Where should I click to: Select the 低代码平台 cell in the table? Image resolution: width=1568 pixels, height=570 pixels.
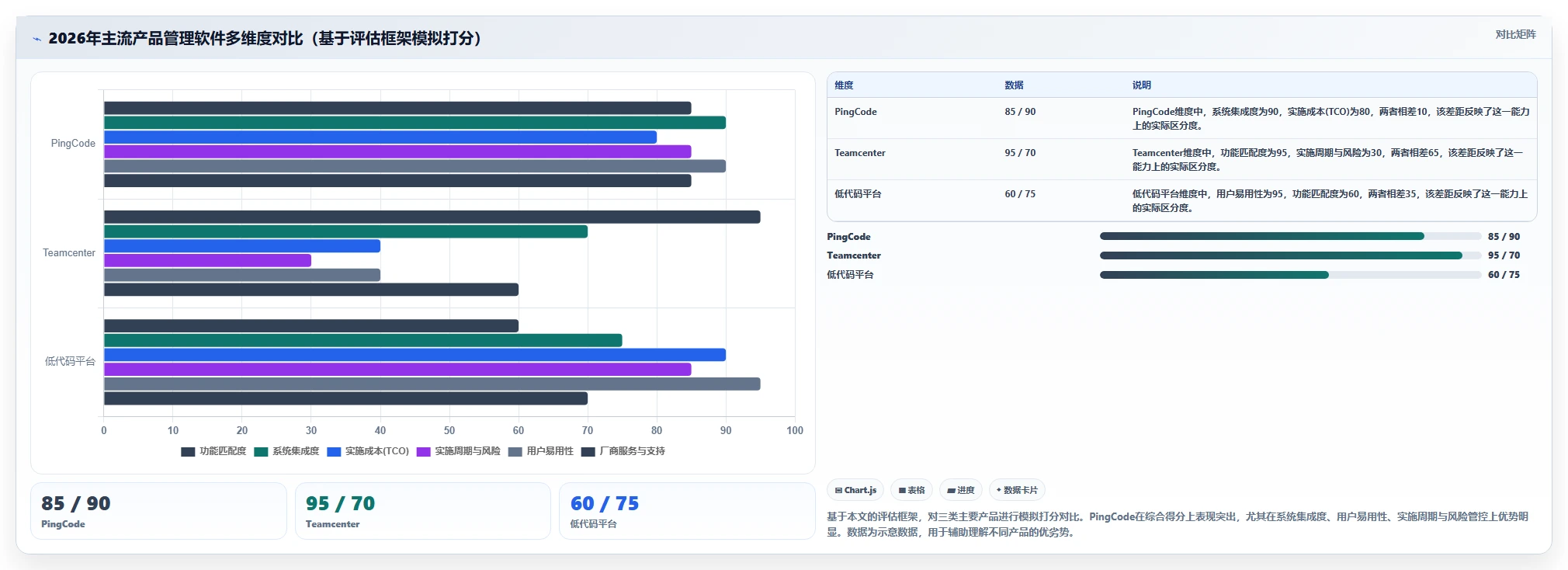pyautogui.click(x=858, y=194)
